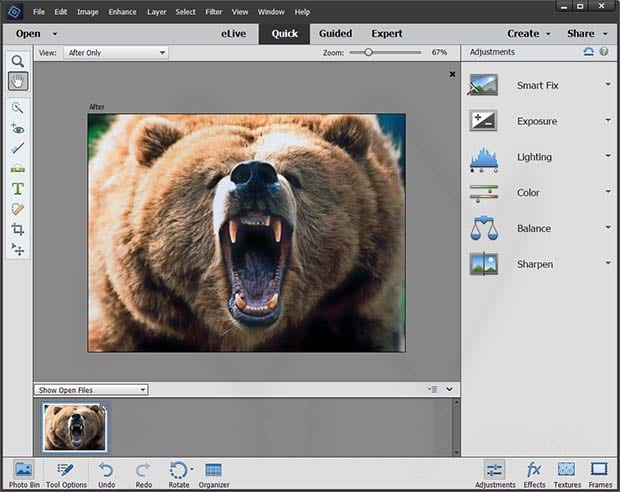Select the bear thumbnail in Photo Bin

(75, 428)
